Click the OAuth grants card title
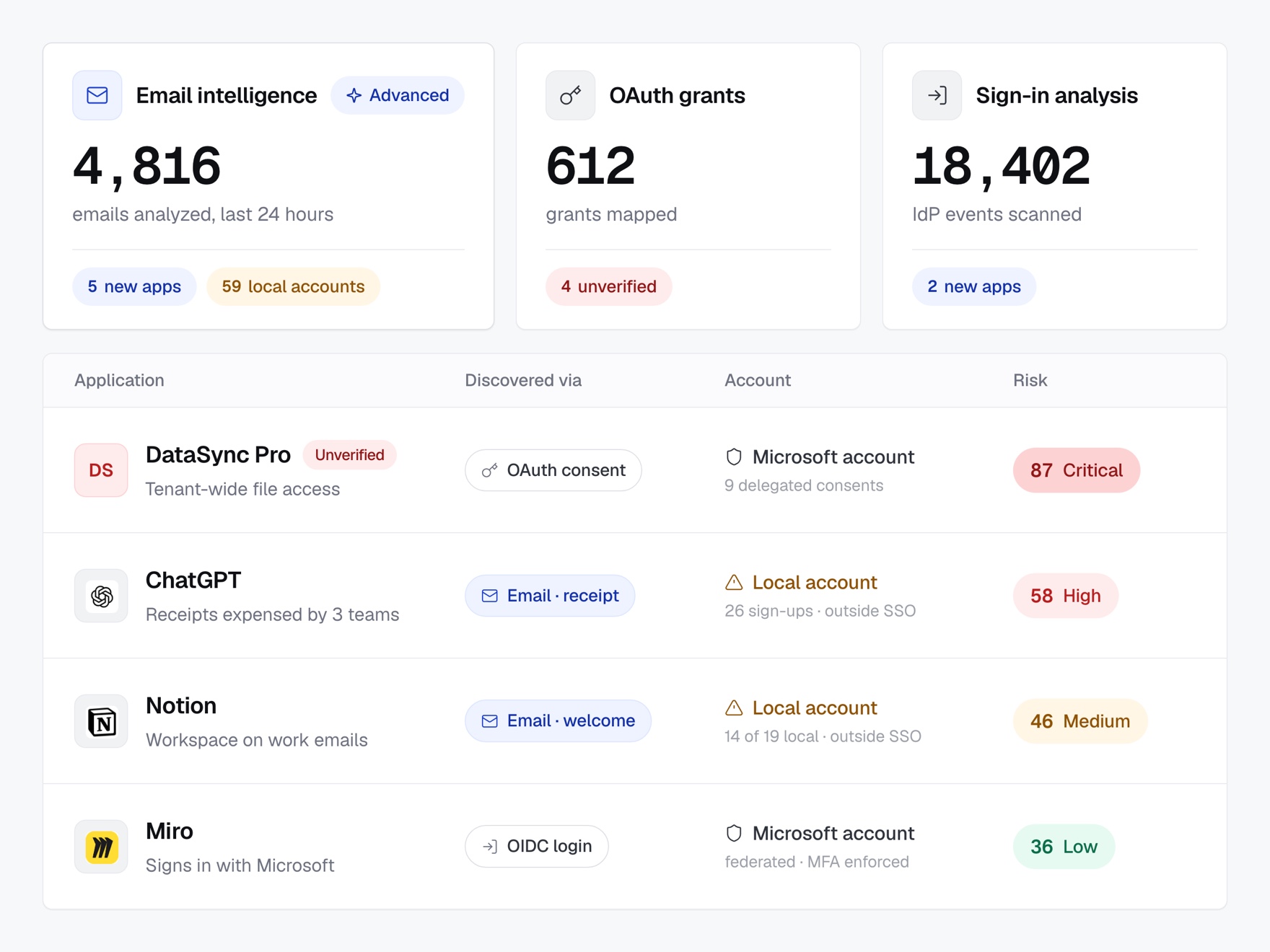This screenshot has width=1270, height=952. pyautogui.click(x=678, y=95)
